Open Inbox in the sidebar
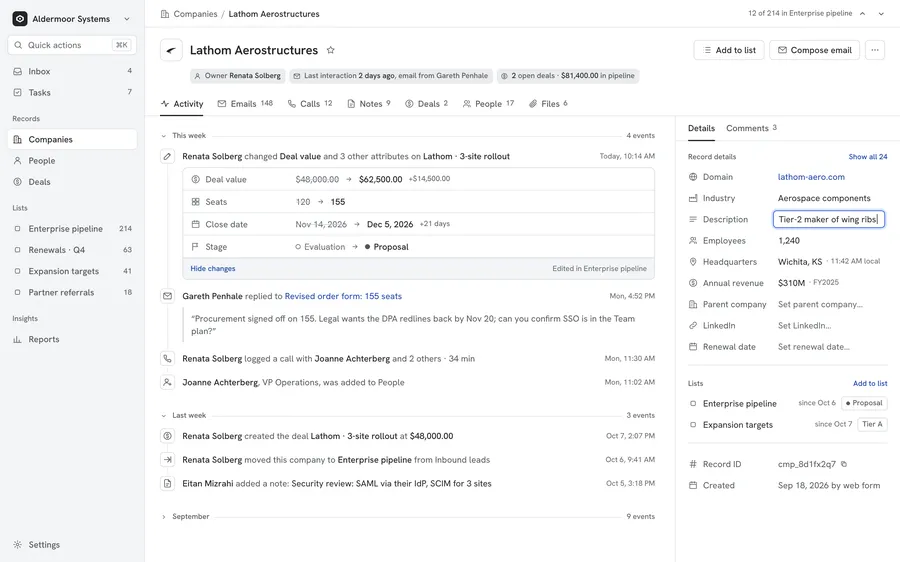The height and width of the screenshot is (562, 900). 72,71
